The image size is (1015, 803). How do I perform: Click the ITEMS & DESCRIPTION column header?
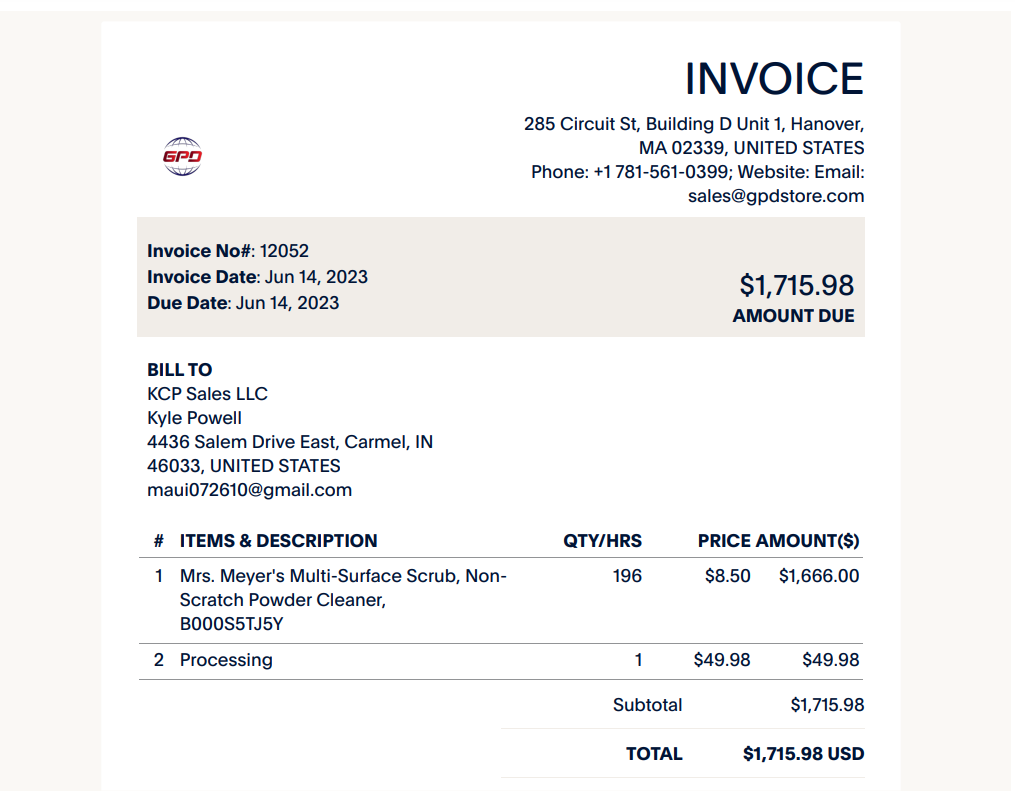pos(278,541)
